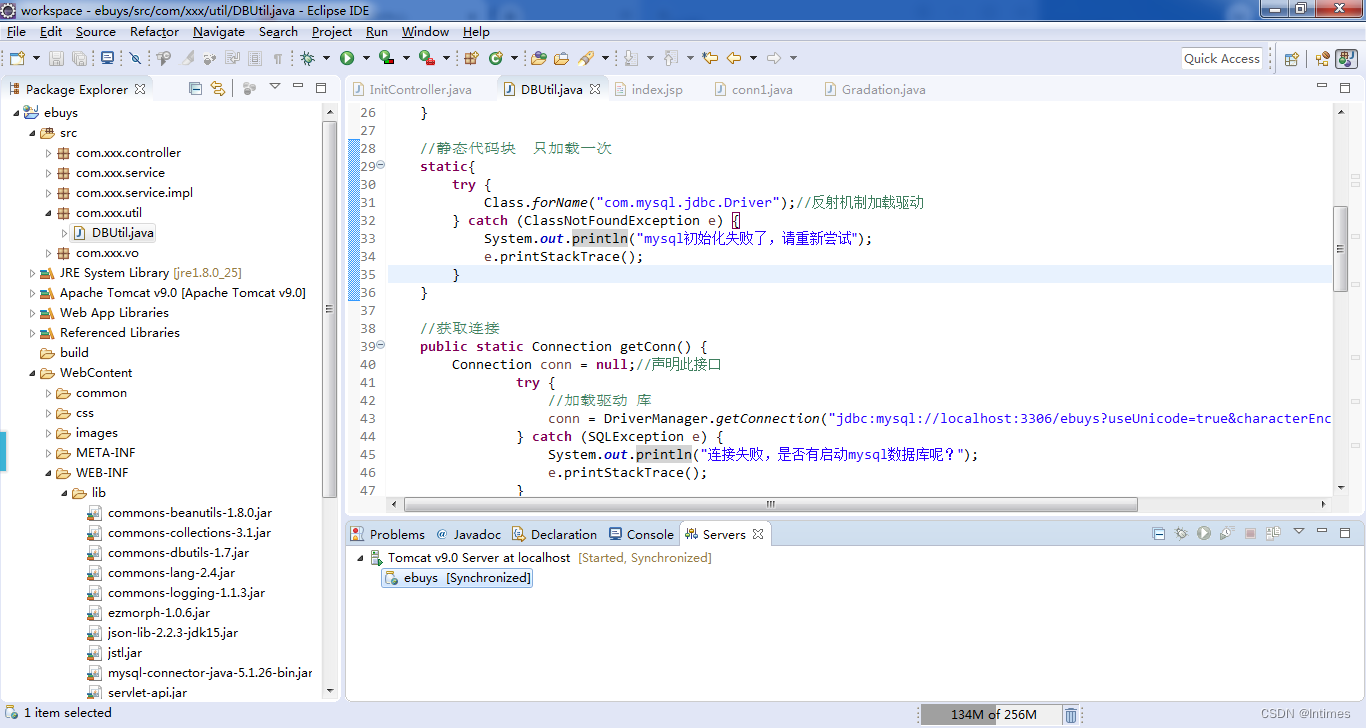The image size is (1366, 728).
Task: Select Apache Tomcat v9.0 library node
Action: tap(182, 293)
